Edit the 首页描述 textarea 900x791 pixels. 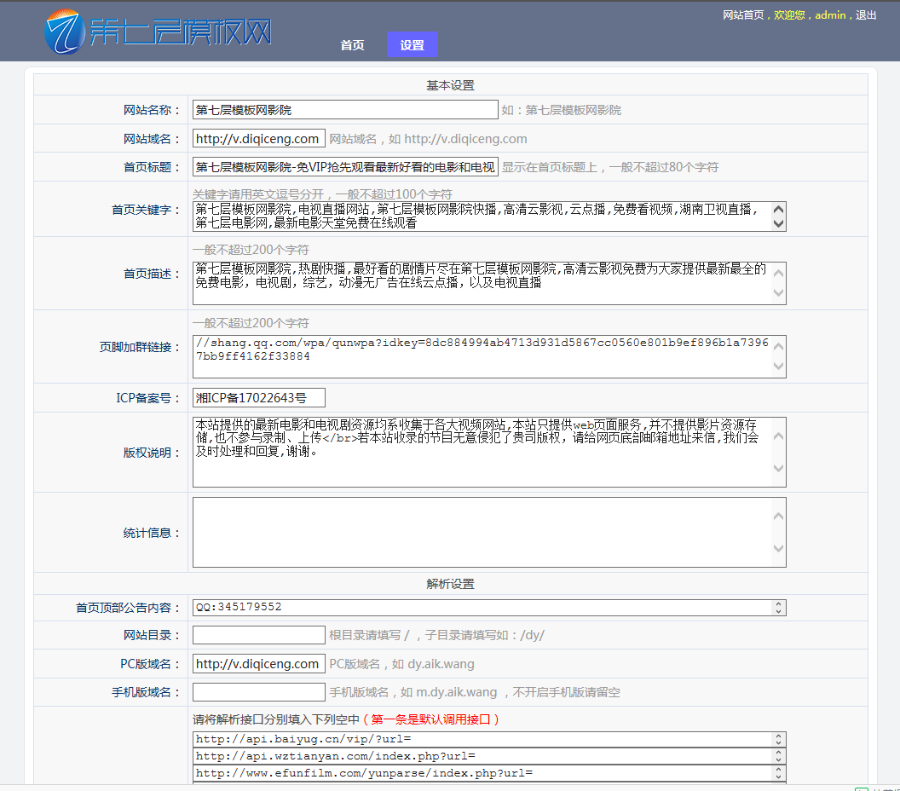[x=489, y=283]
